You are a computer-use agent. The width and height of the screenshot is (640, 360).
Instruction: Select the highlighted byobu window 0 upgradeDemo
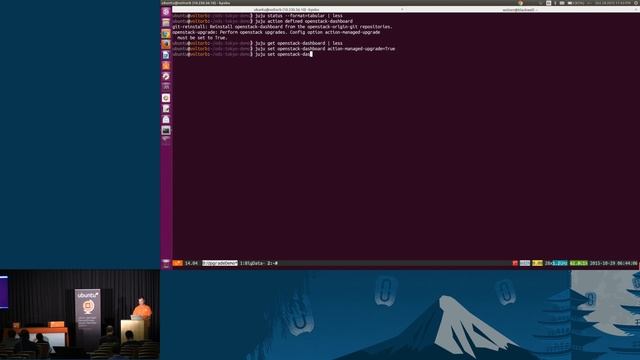point(220,263)
